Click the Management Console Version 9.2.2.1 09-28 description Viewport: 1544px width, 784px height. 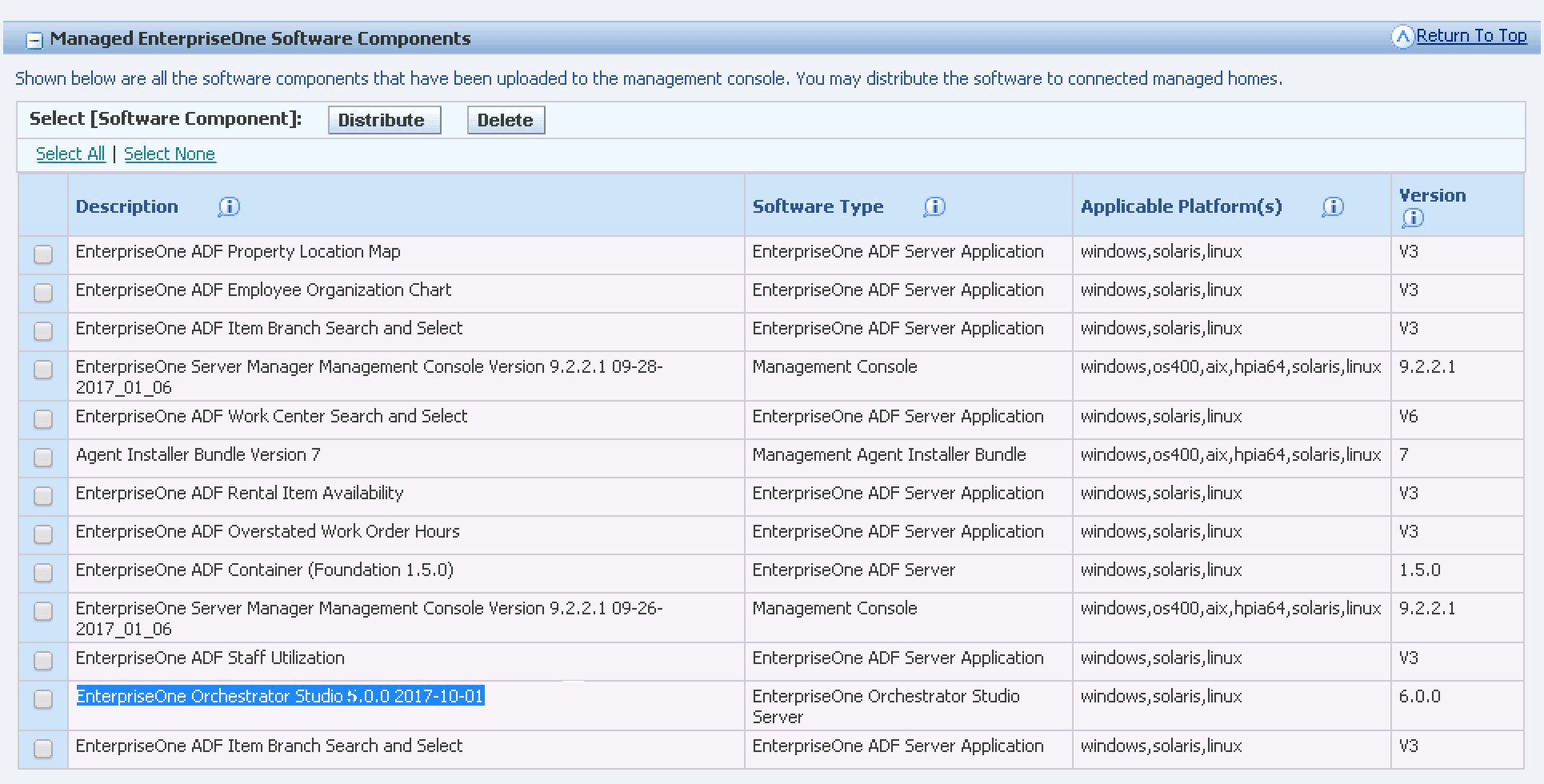369,377
